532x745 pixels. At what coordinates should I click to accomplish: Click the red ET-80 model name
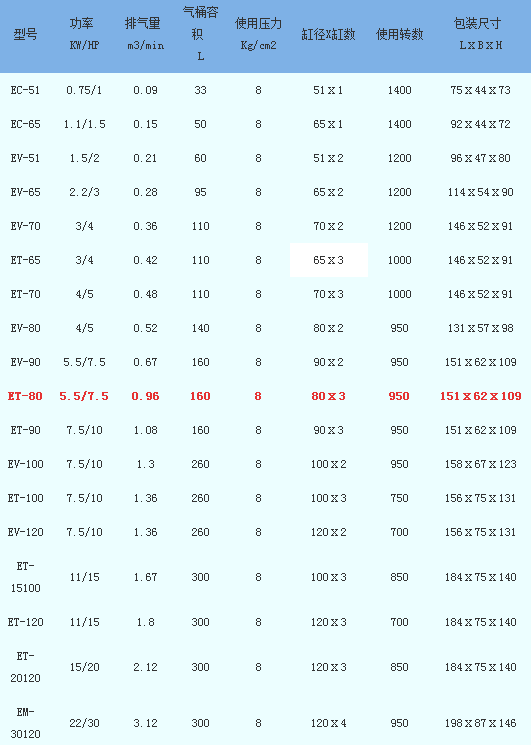25,396
